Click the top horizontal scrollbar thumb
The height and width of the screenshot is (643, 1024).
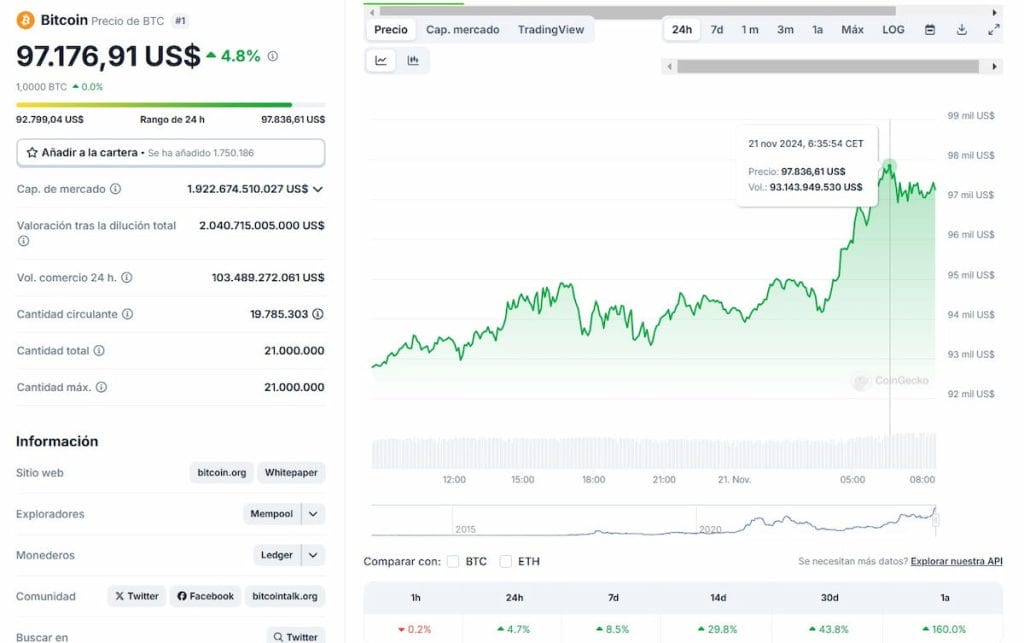(637, 12)
